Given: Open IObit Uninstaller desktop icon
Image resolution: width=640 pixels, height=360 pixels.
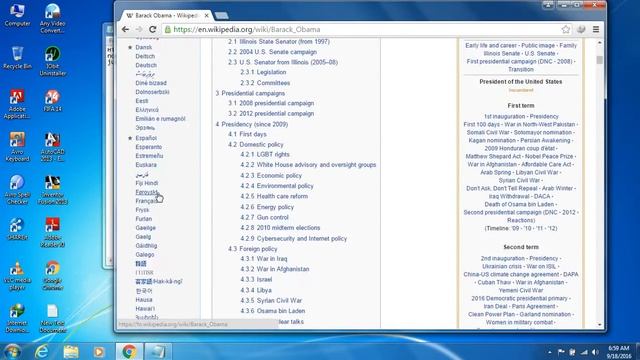Looking at the screenshot, I should point(53,61).
